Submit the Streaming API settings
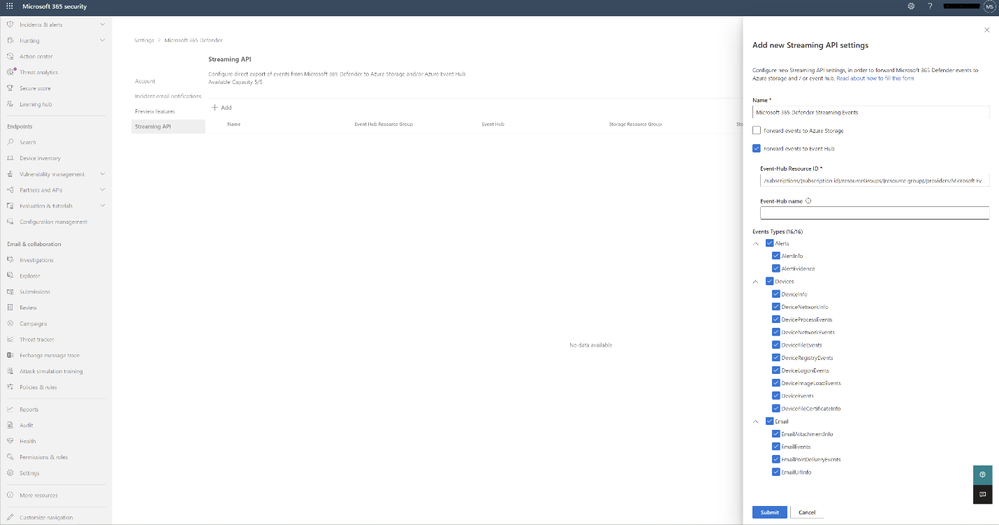The height and width of the screenshot is (525, 999). point(769,512)
